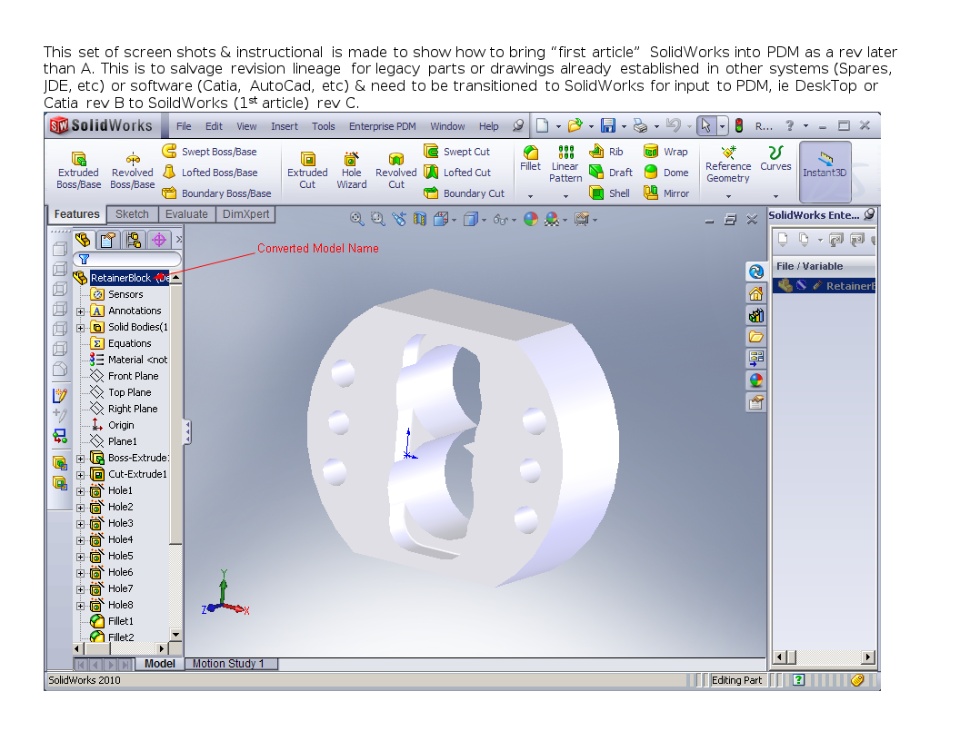Click the Save icon in toolbar
The image size is (960, 741).
(x=608, y=126)
